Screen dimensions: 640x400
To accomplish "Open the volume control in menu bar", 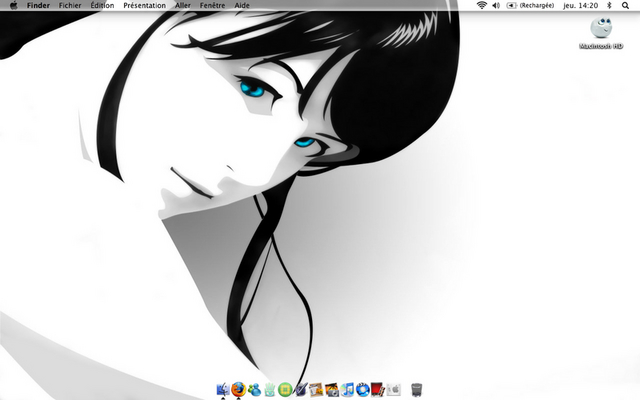I will 497,5.
